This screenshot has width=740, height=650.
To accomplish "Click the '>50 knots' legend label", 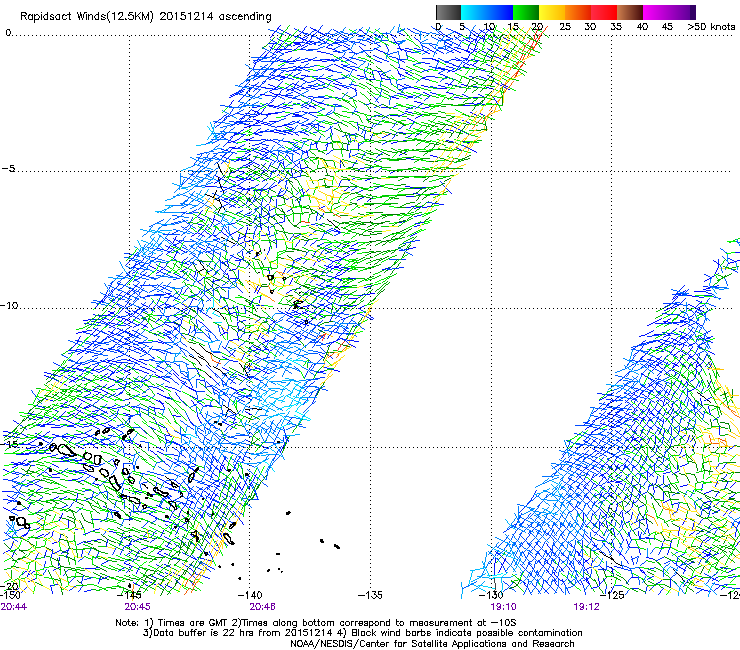I will (711, 27).
